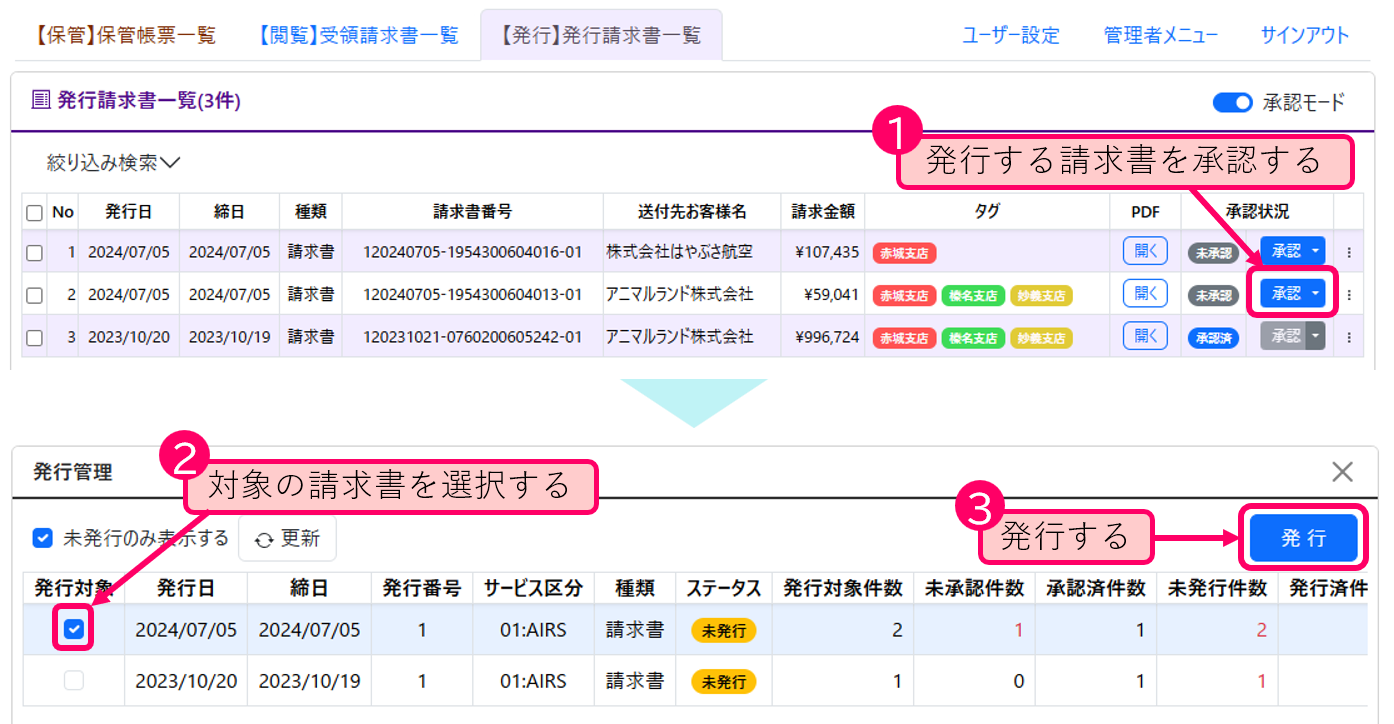Select the 2023/10/20 row's 発行対象 checkbox
Image resolution: width=1394 pixels, height=724 pixels.
click(x=74, y=681)
